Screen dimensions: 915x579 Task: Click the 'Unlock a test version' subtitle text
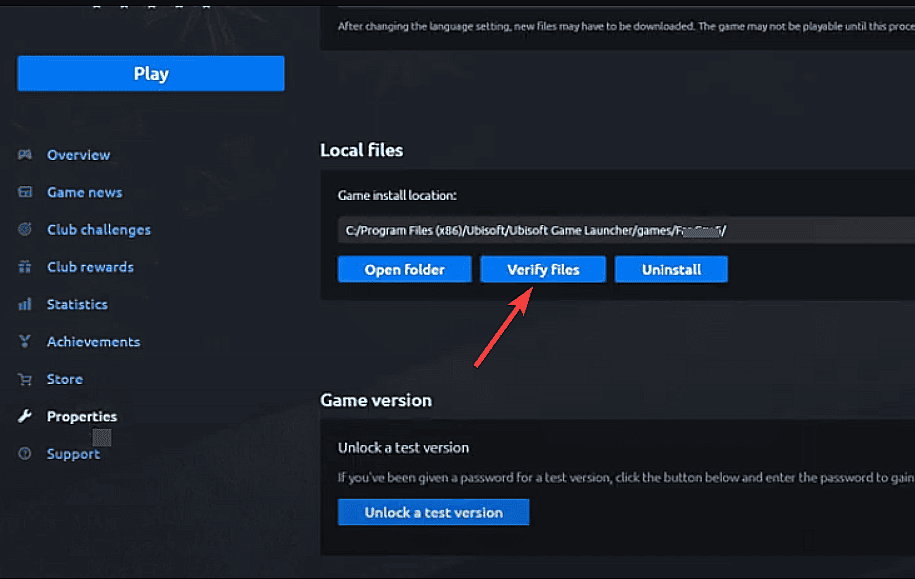403,448
